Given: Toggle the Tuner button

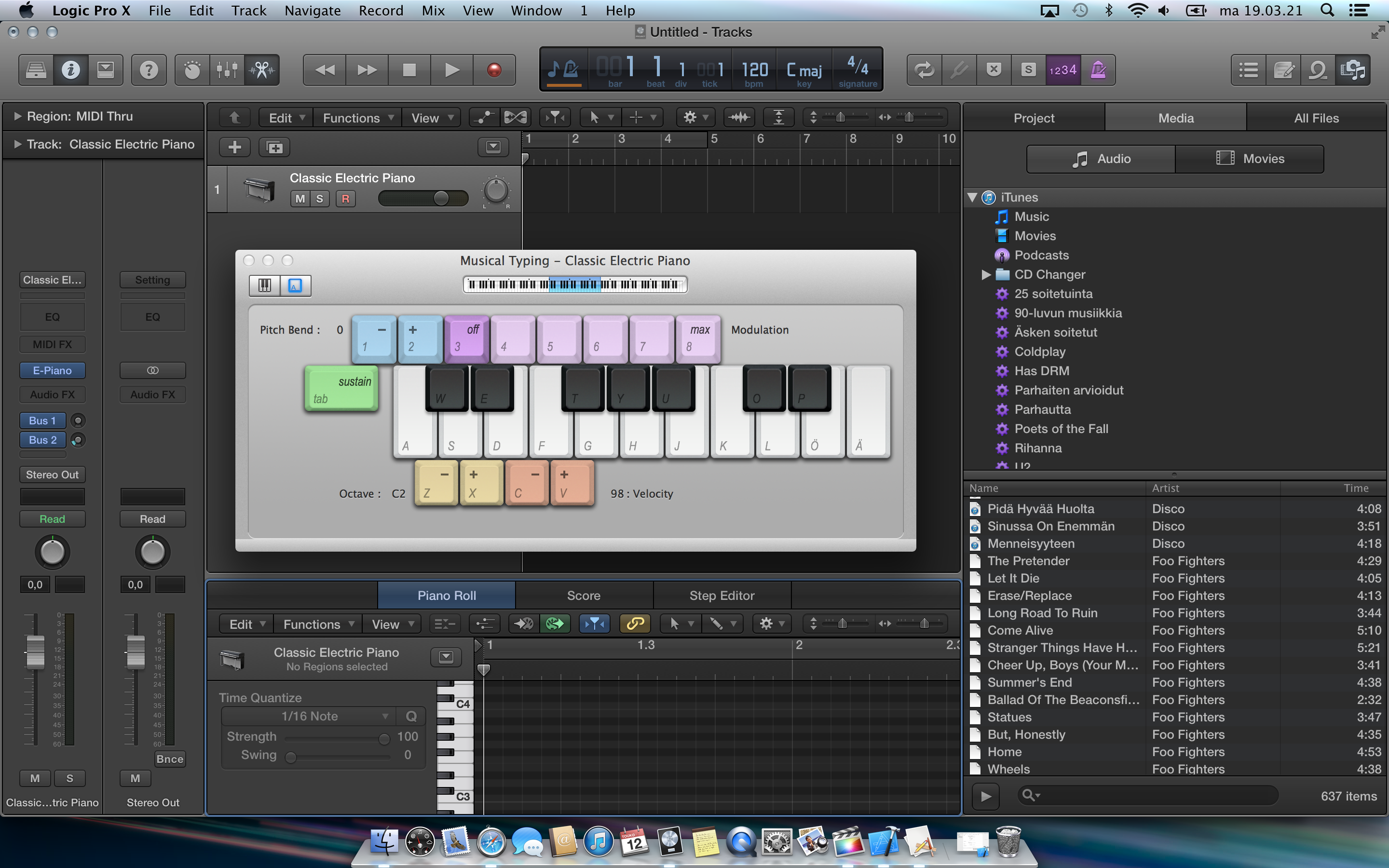Looking at the screenshot, I should [959, 70].
